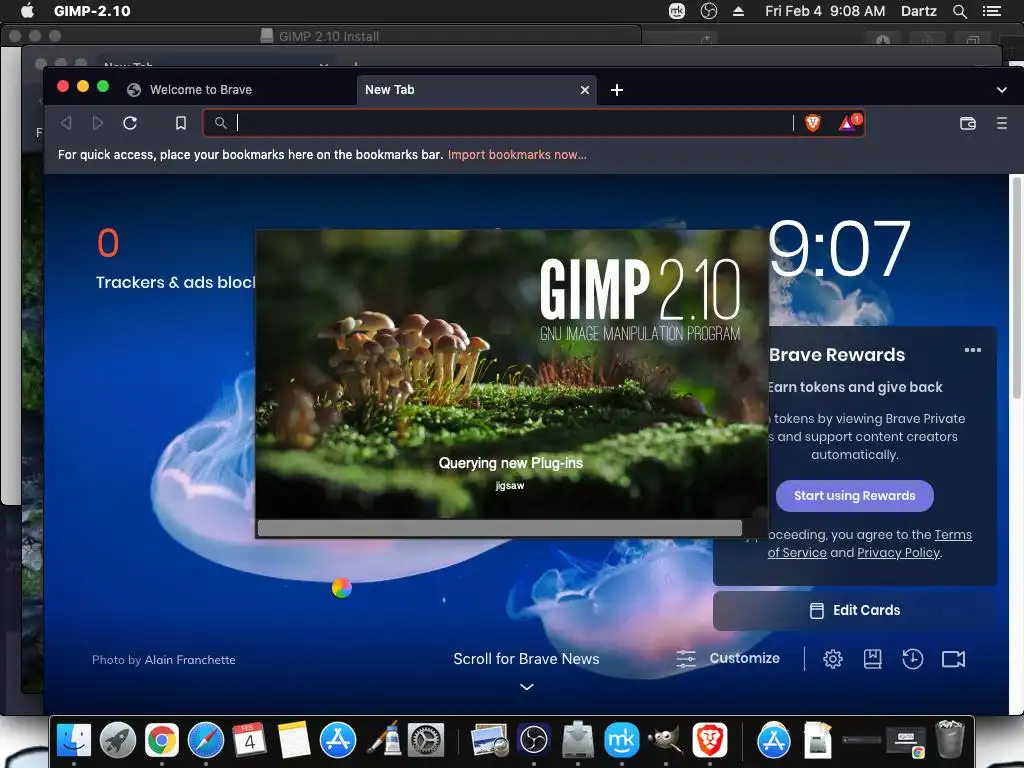Screen dimensions: 1024x768
Task: Click the OBS status icon in menu bar
Action: point(709,10)
